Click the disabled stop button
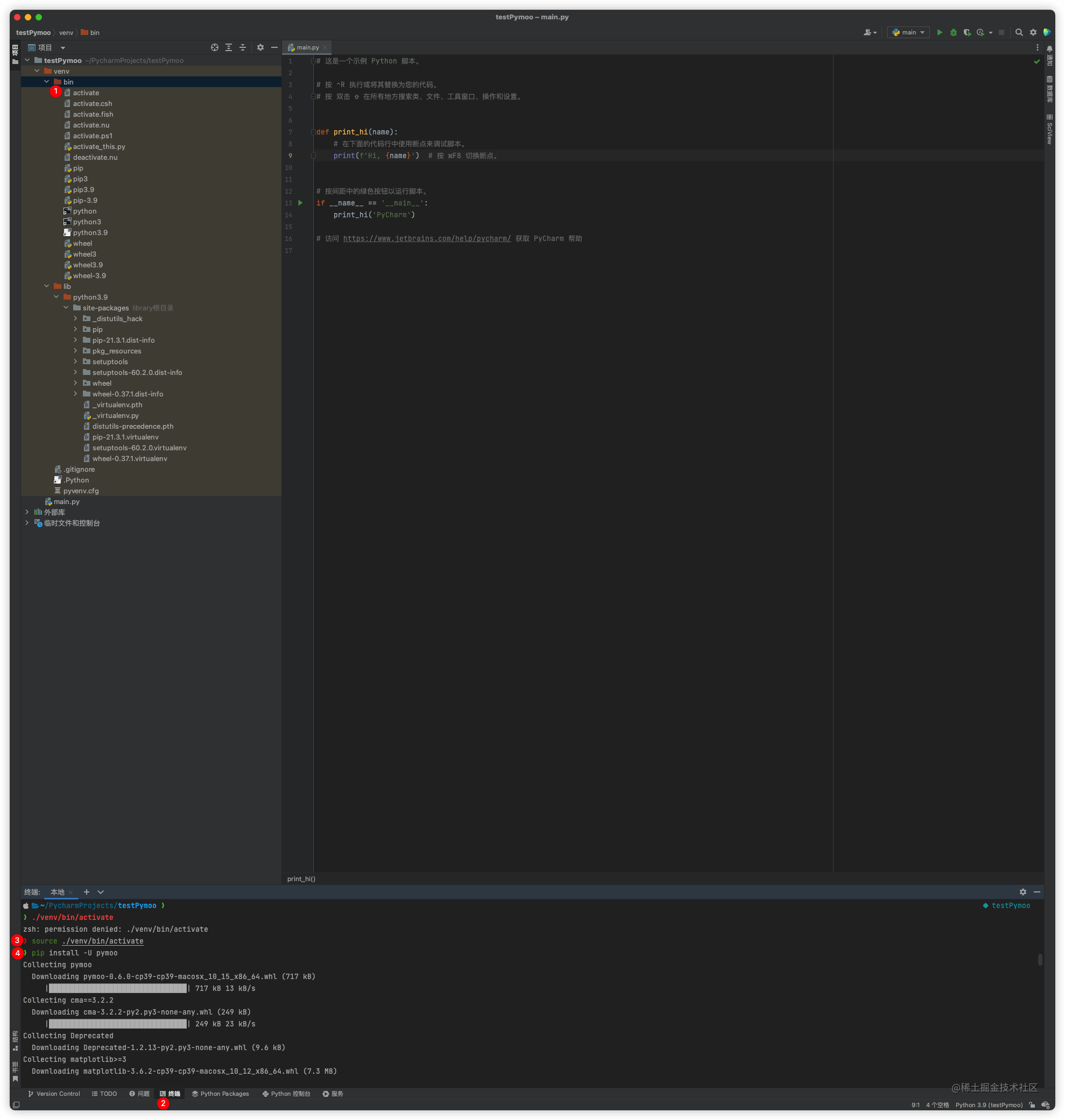This screenshot has width=1065, height=1120. coord(1001,32)
